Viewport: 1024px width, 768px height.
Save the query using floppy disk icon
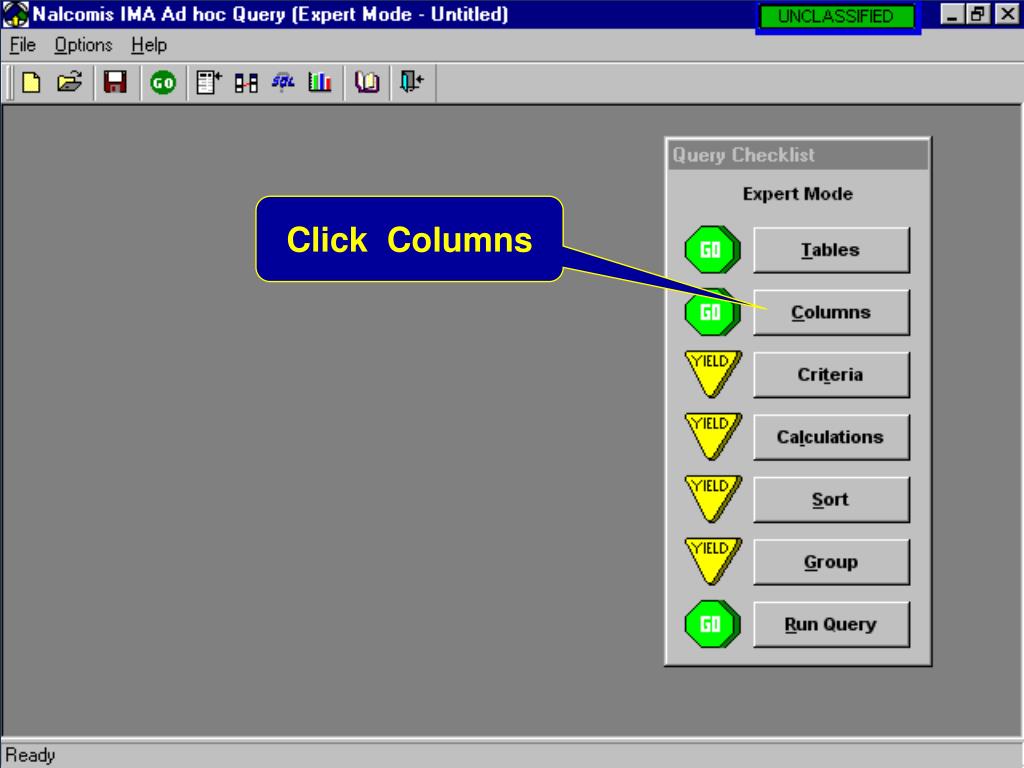tap(115, 83)
